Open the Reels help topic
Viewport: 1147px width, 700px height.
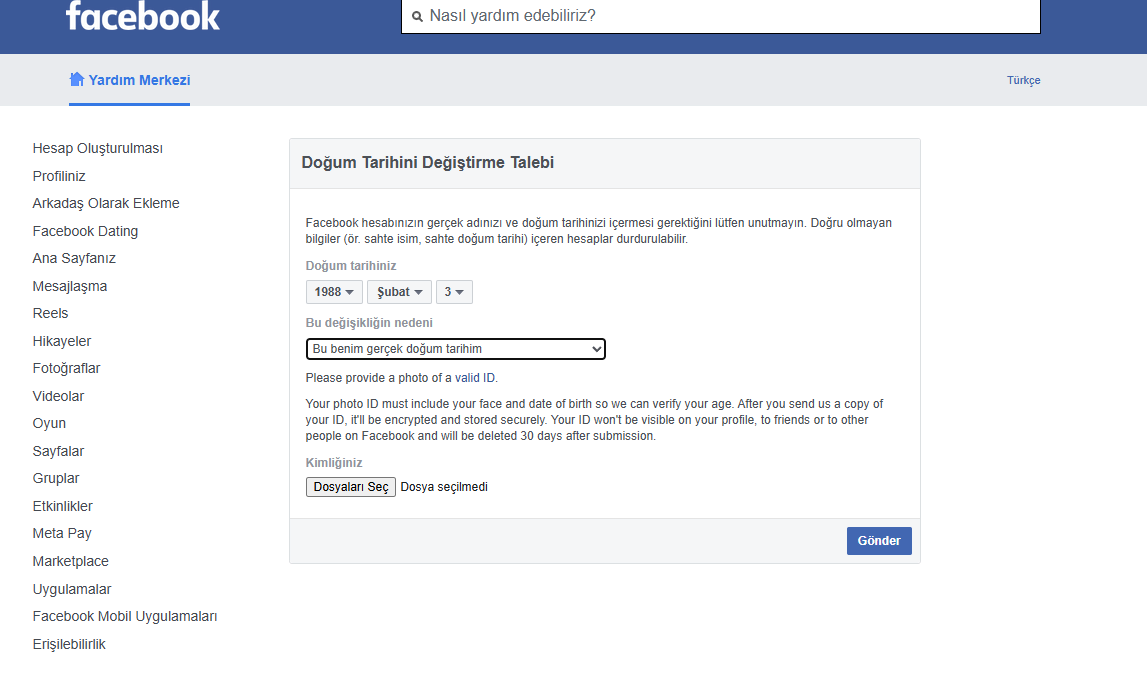50,313
